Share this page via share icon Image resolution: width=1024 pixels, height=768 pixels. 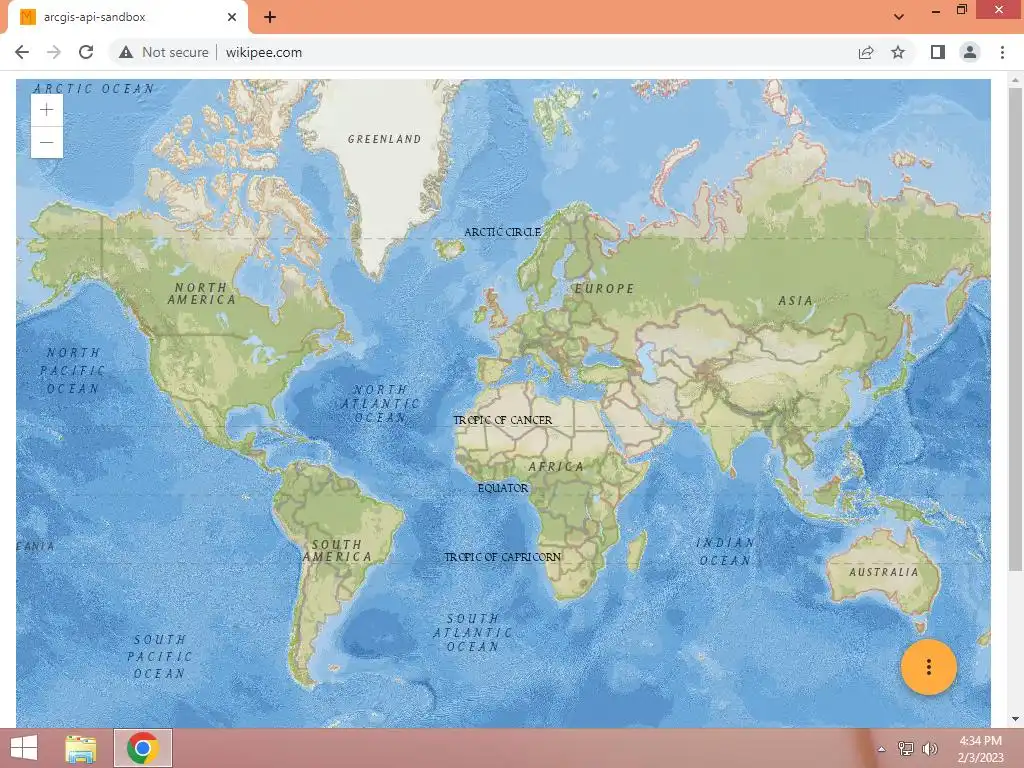[866, 52]
